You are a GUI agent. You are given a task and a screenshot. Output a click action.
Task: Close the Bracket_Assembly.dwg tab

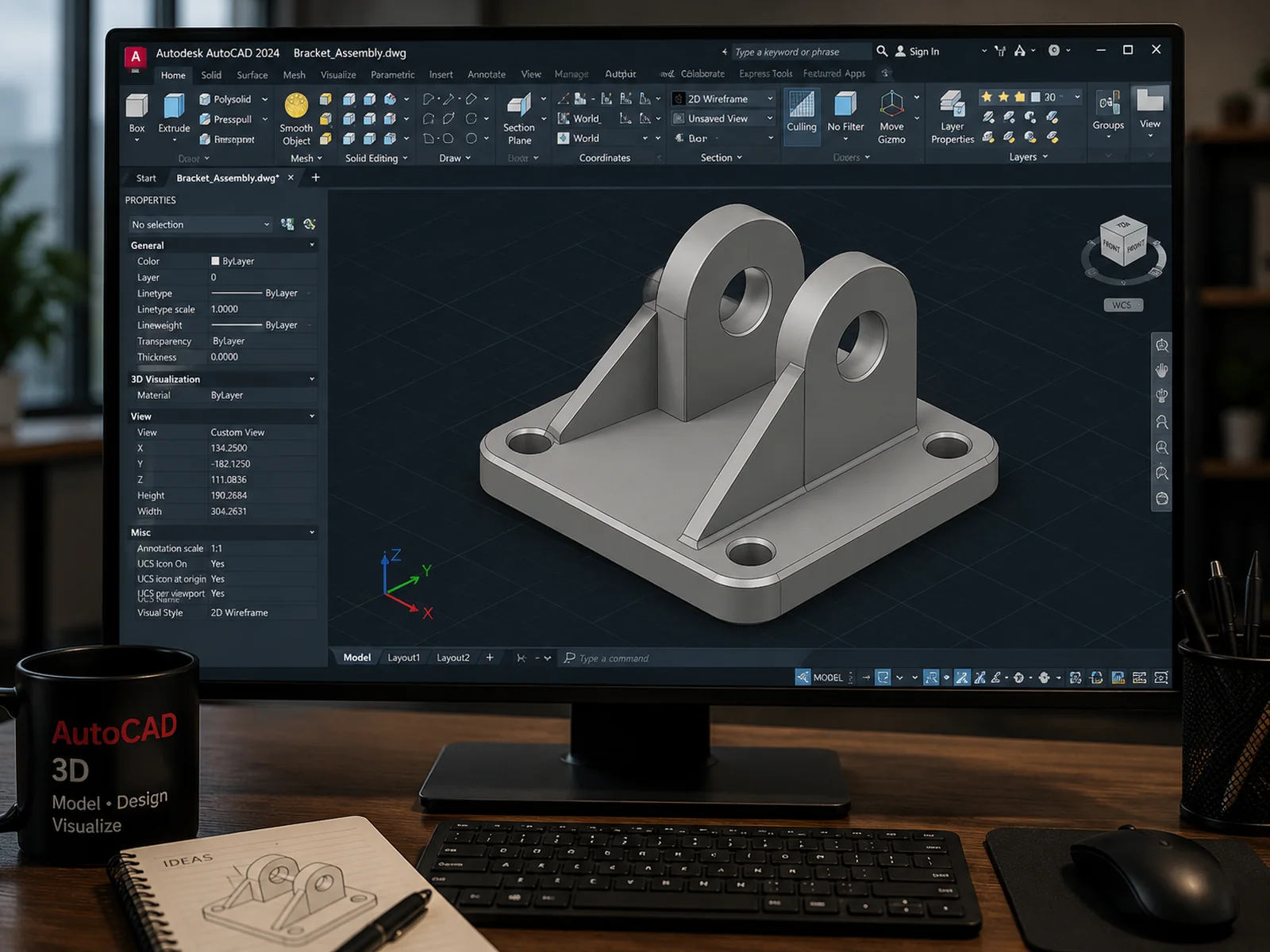(291, 178)
